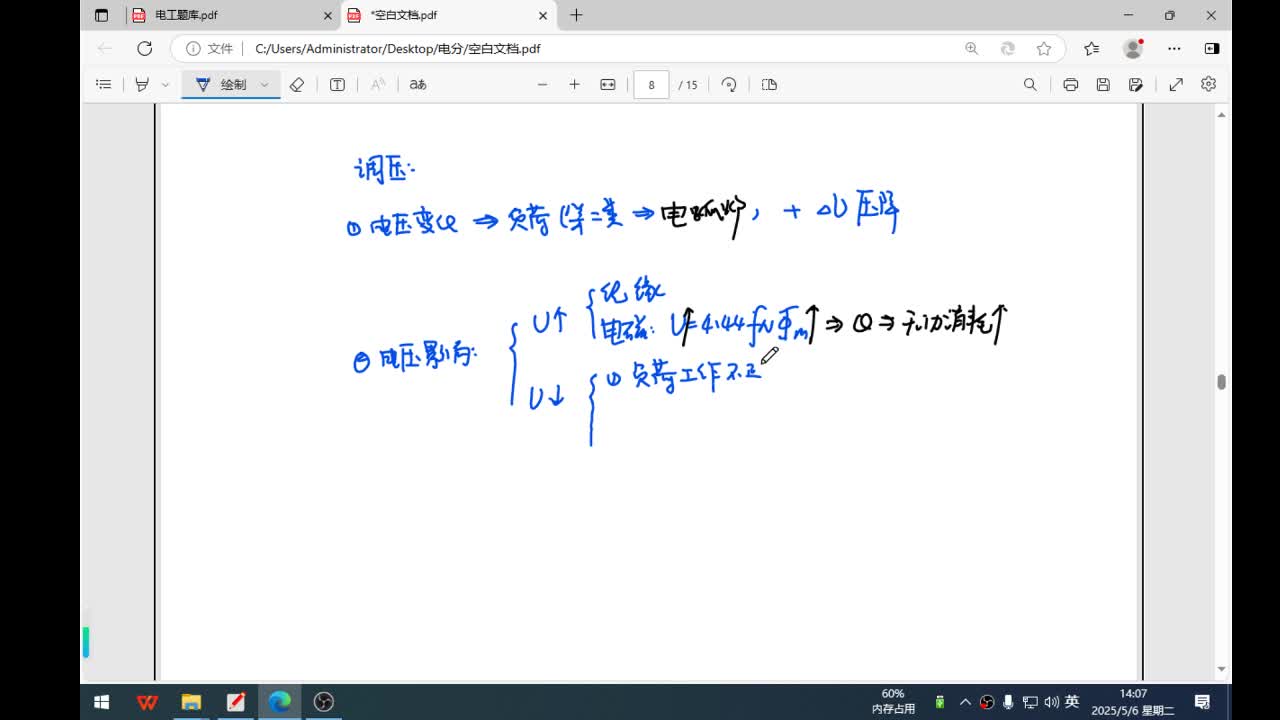Zoom out the PDF
The image size is (1280, 720).
[542, 84]
